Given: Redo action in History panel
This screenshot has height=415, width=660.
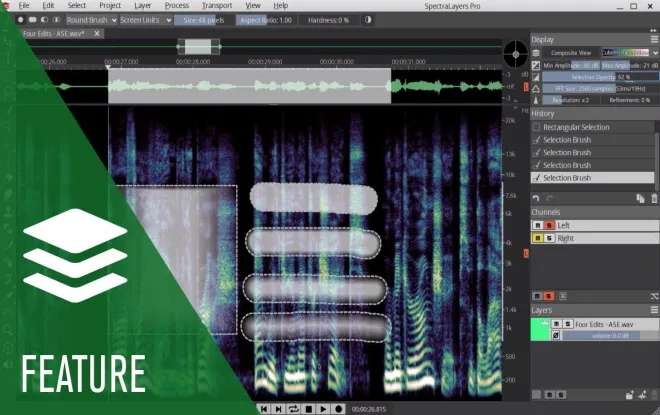Looking at the screenshot, I should 549,198.
